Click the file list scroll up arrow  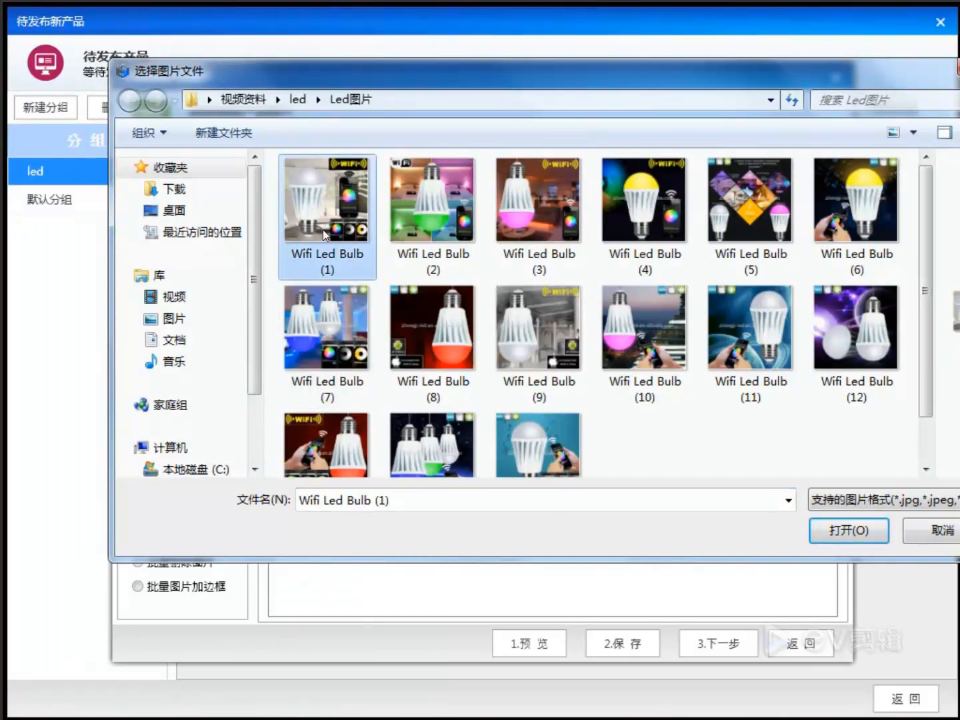tap(926, 157)
